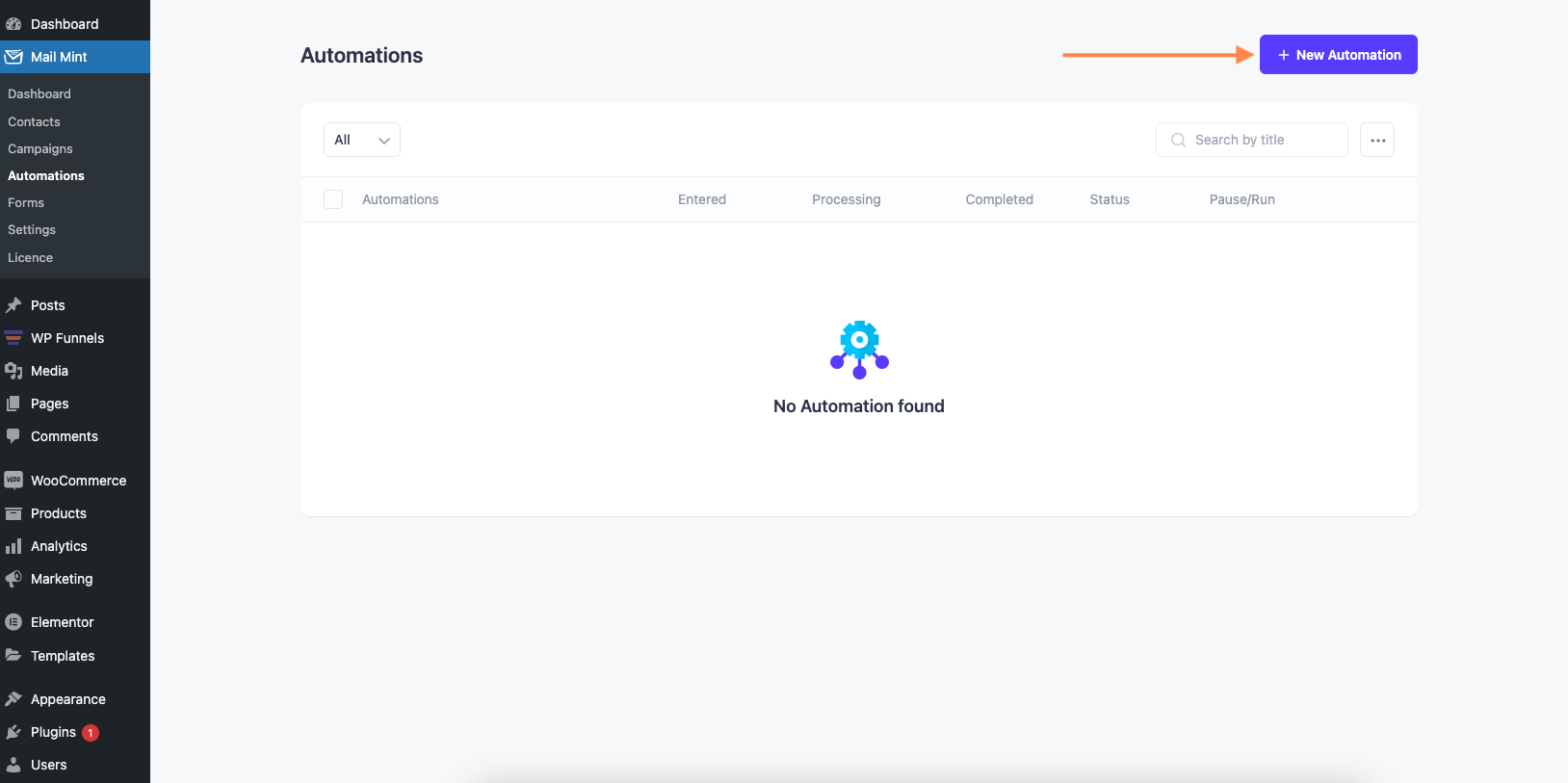The image size is (1568, 783).
Task: Open the Plugins menu label
Action: 53,732
